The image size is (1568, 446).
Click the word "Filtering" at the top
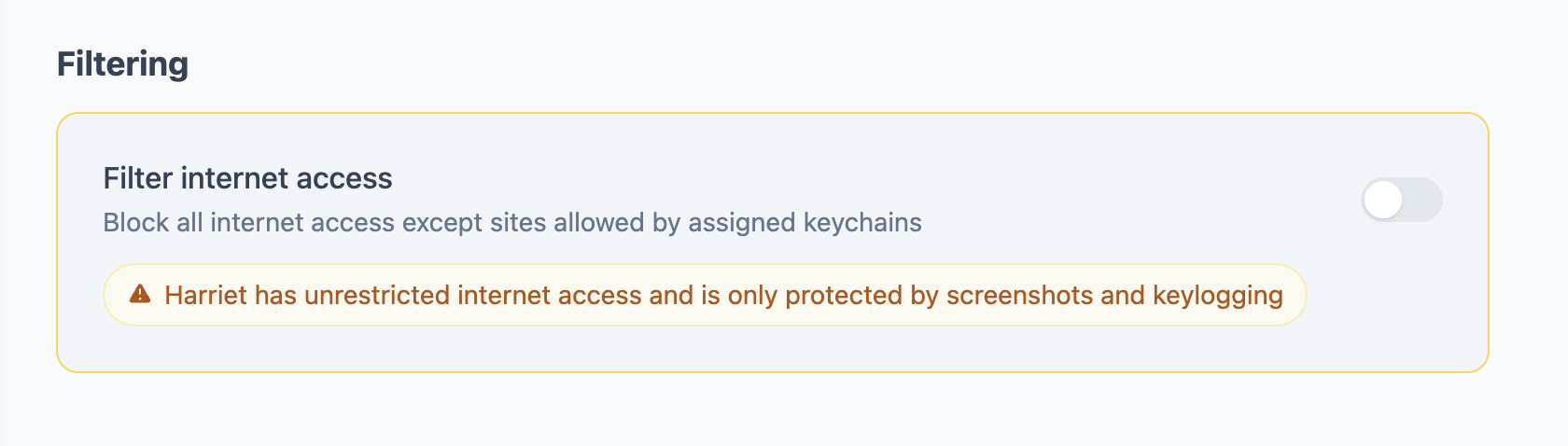pos(122,64)
